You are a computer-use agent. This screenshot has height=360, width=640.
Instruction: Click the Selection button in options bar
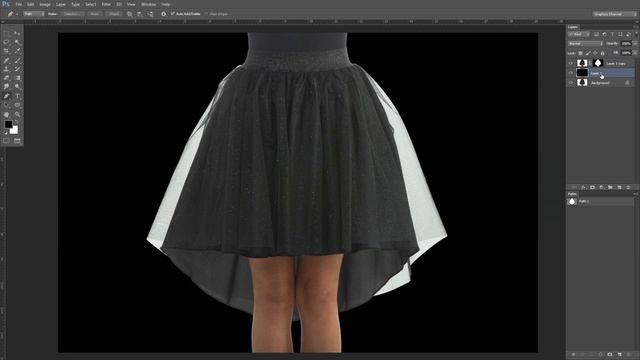click(x=72, y=14)
